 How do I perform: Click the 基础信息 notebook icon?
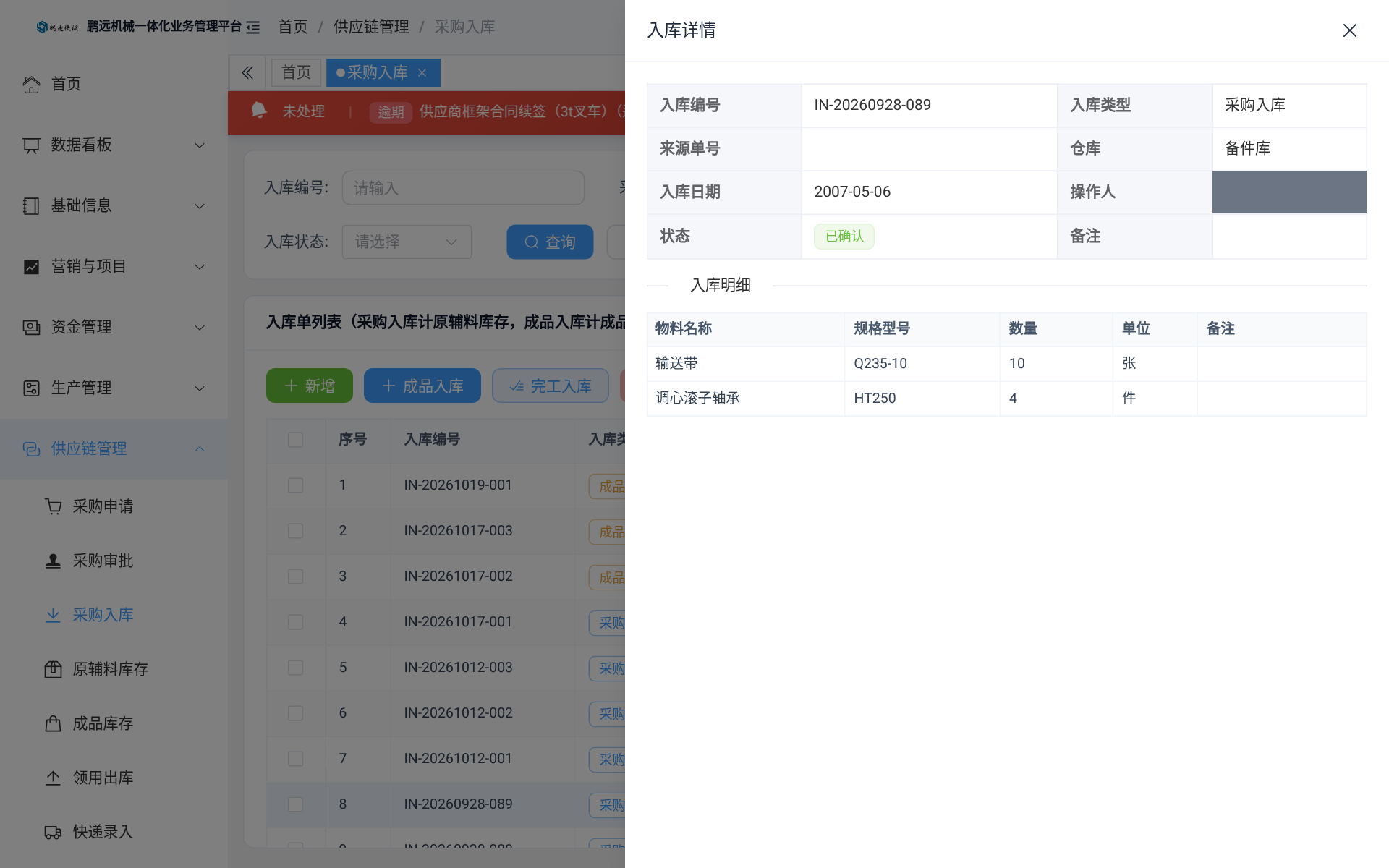click(31, 206)
